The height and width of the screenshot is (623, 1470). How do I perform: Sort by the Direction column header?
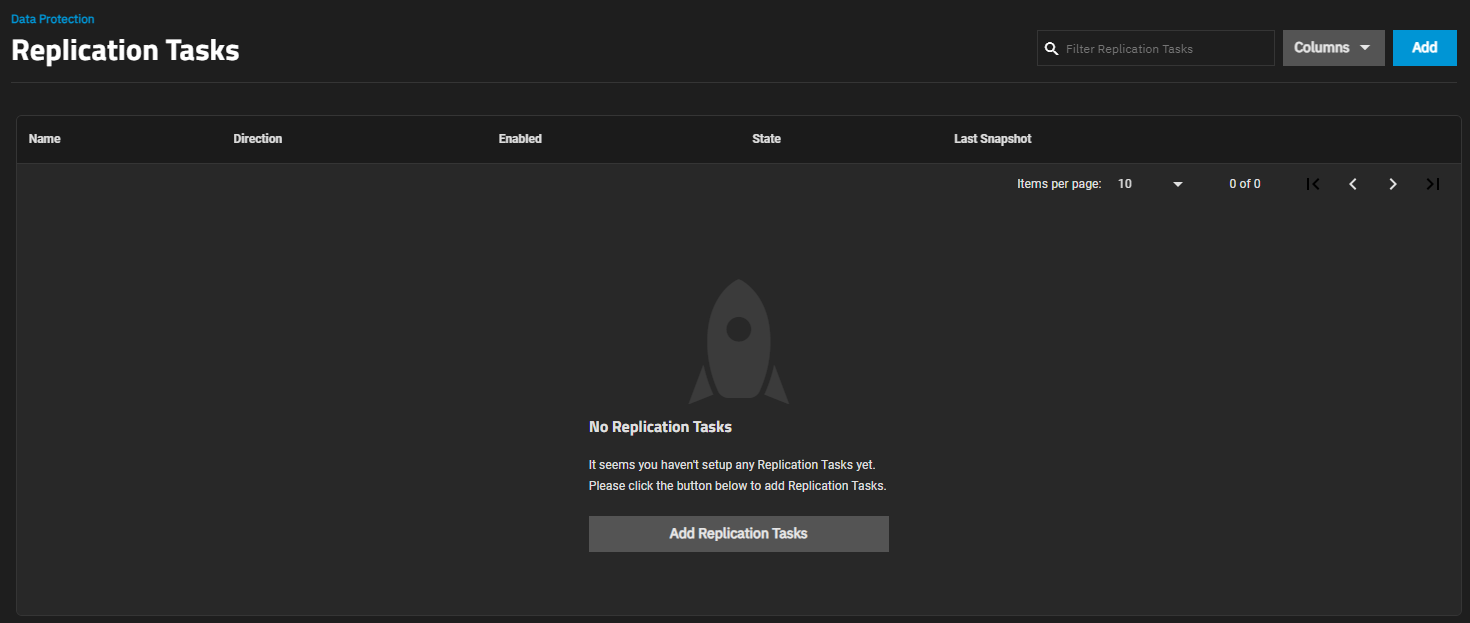coord(258,139)
